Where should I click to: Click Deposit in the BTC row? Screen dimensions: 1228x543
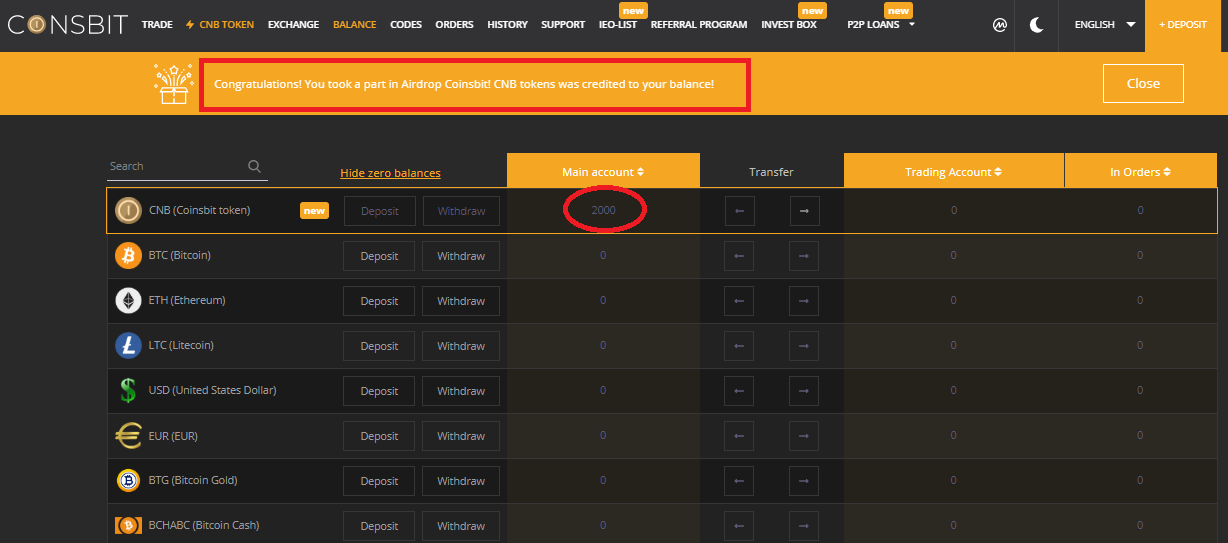tap(379, 256)
